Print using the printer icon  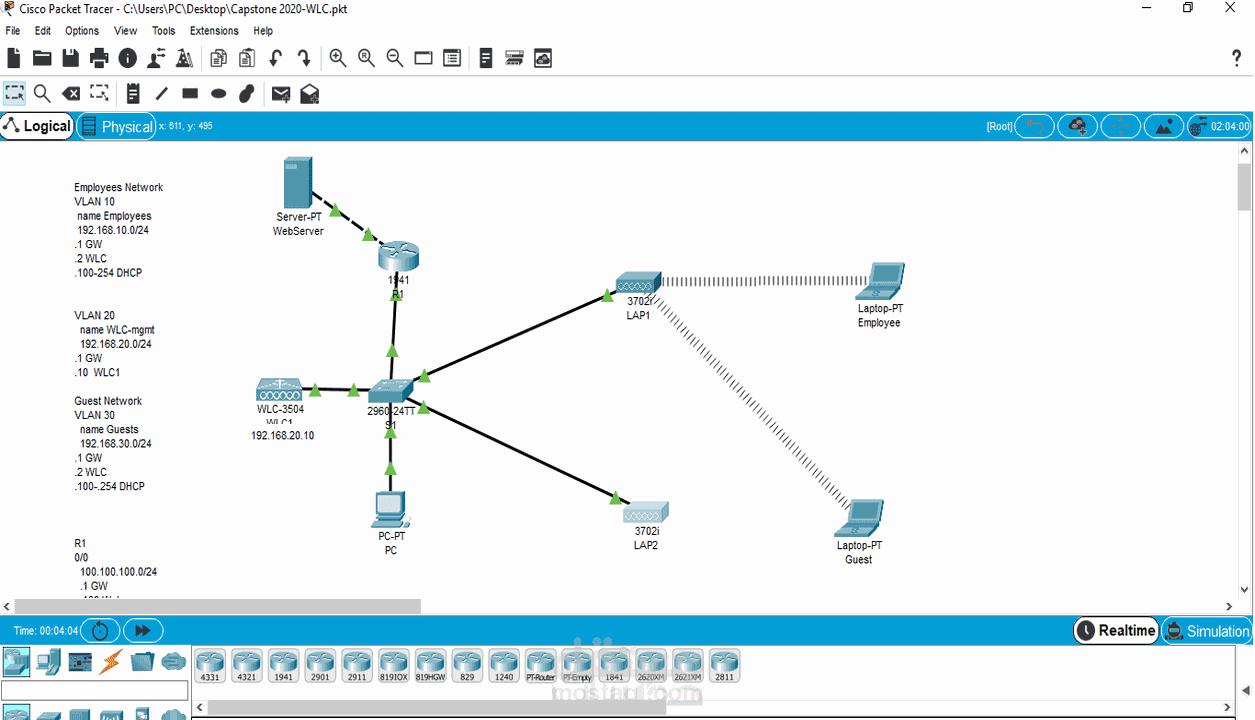[99, 58]
